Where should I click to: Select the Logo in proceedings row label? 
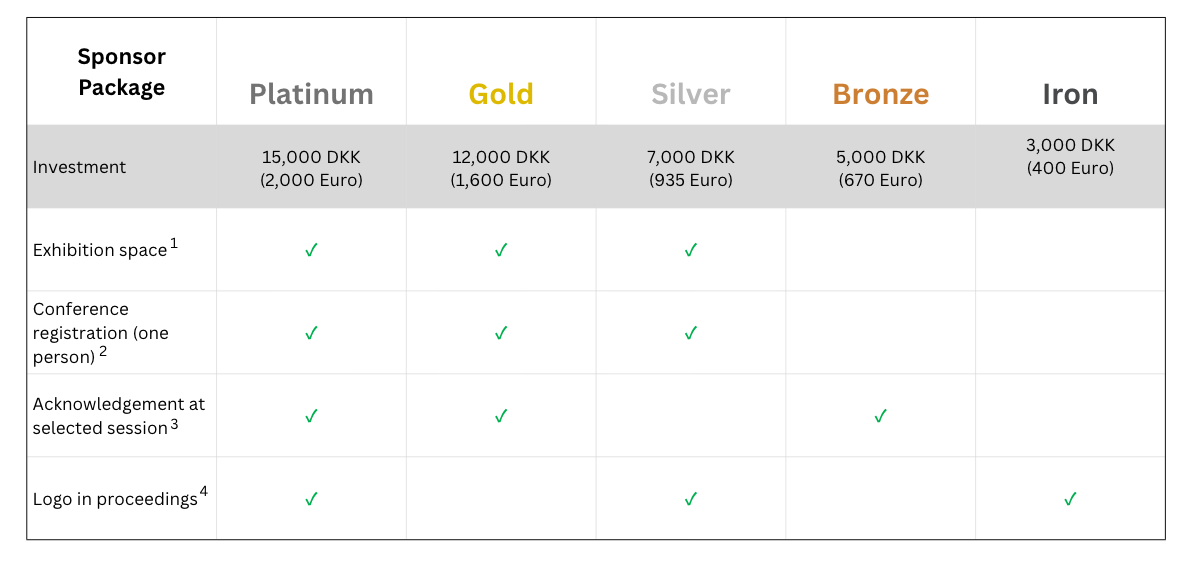click(x=115, y=499)
